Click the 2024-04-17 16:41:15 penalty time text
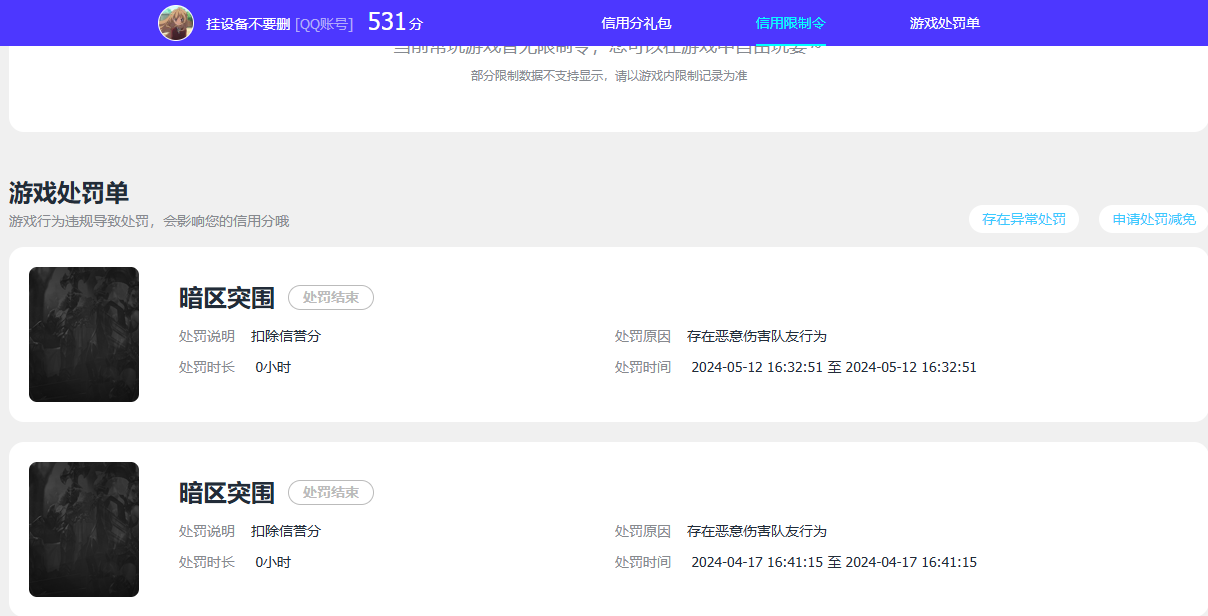Screen dimensions: 1208x616 tap(834, 562)
